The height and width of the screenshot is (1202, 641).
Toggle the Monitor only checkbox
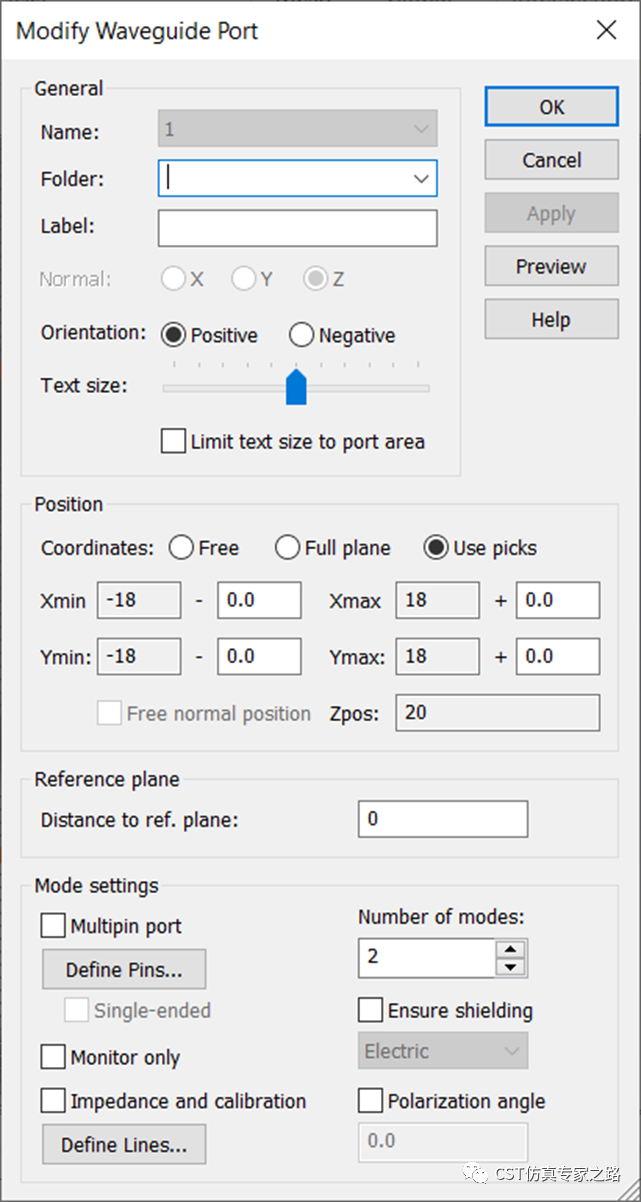[53, 1057]
